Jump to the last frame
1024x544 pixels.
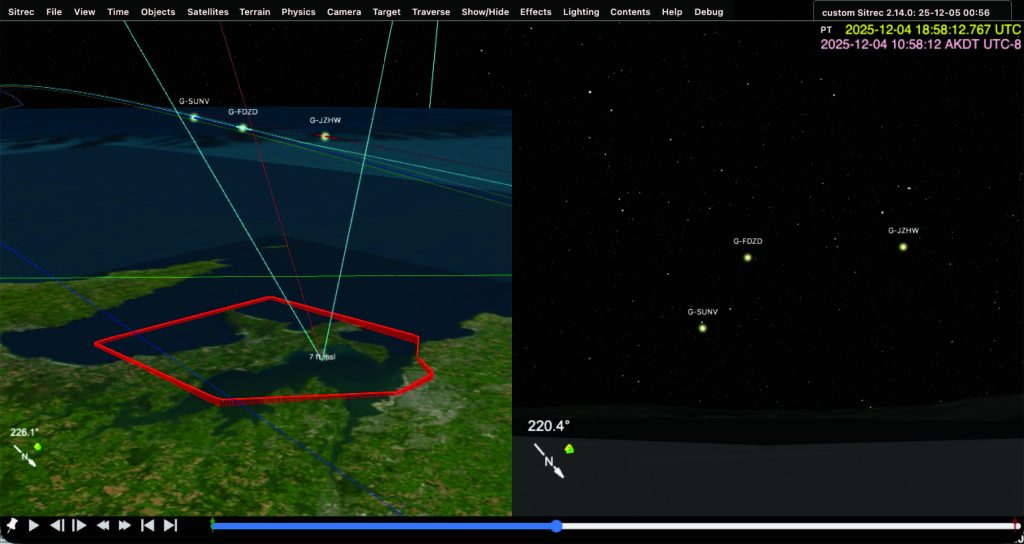click(171, 525)
